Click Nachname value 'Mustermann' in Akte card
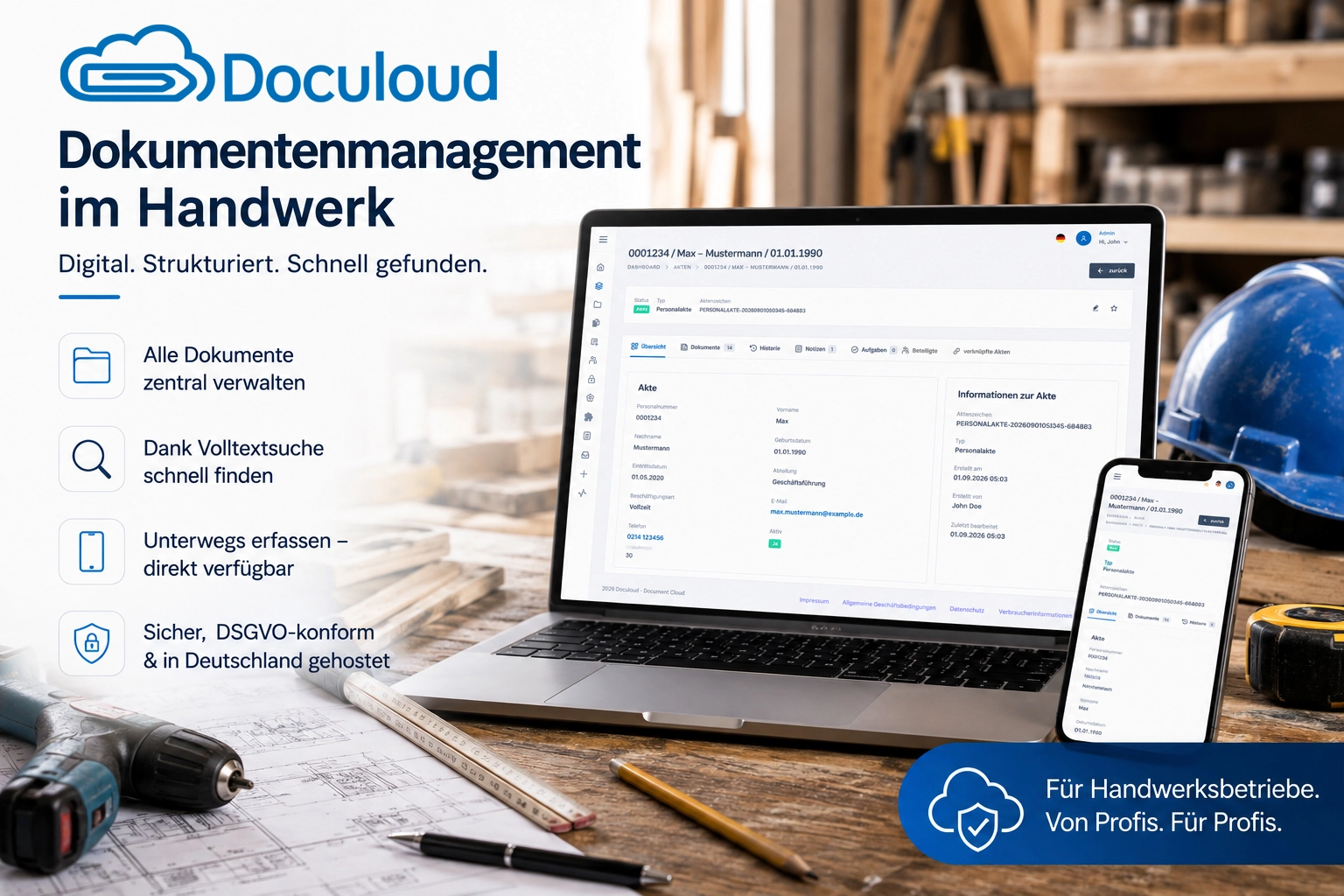 pyautogui.click(x=652, y=448)
